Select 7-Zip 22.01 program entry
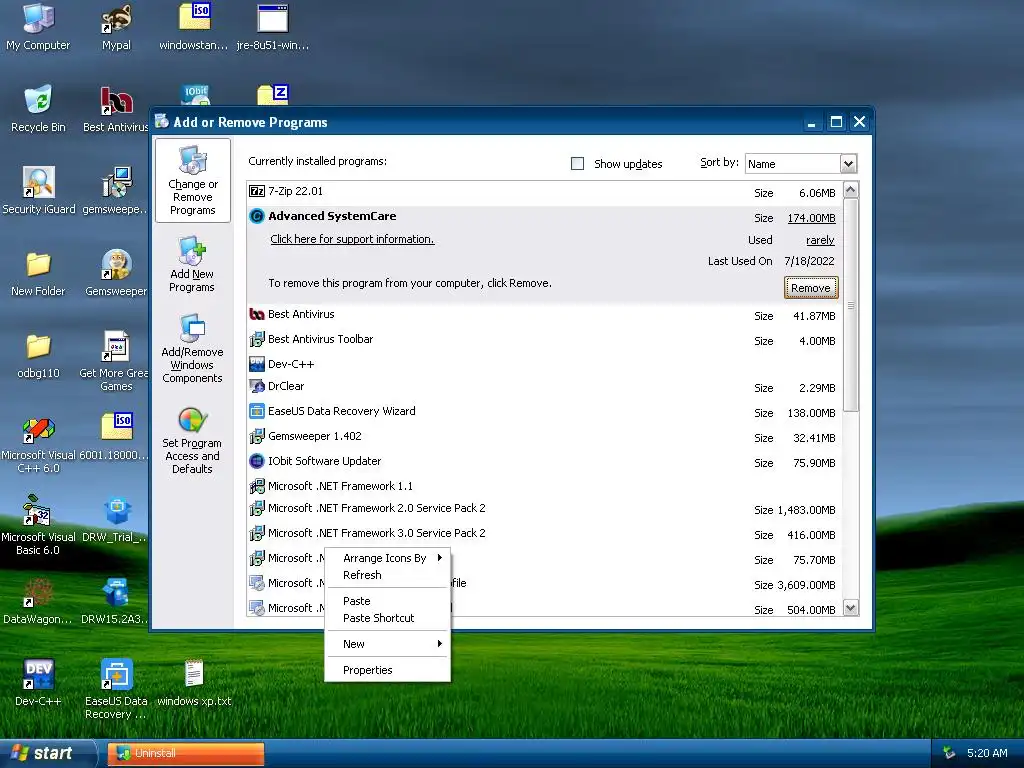Screen dimensions: 1024x768 point(545,192)
